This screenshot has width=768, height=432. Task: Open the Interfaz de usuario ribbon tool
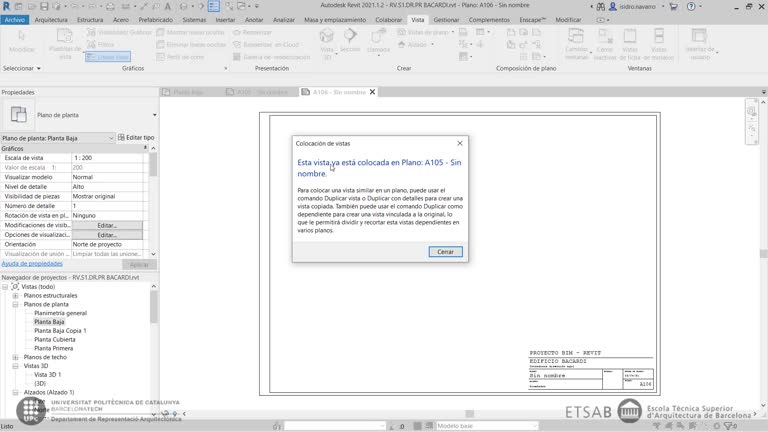pyautogui.click(x=700, y=44)
